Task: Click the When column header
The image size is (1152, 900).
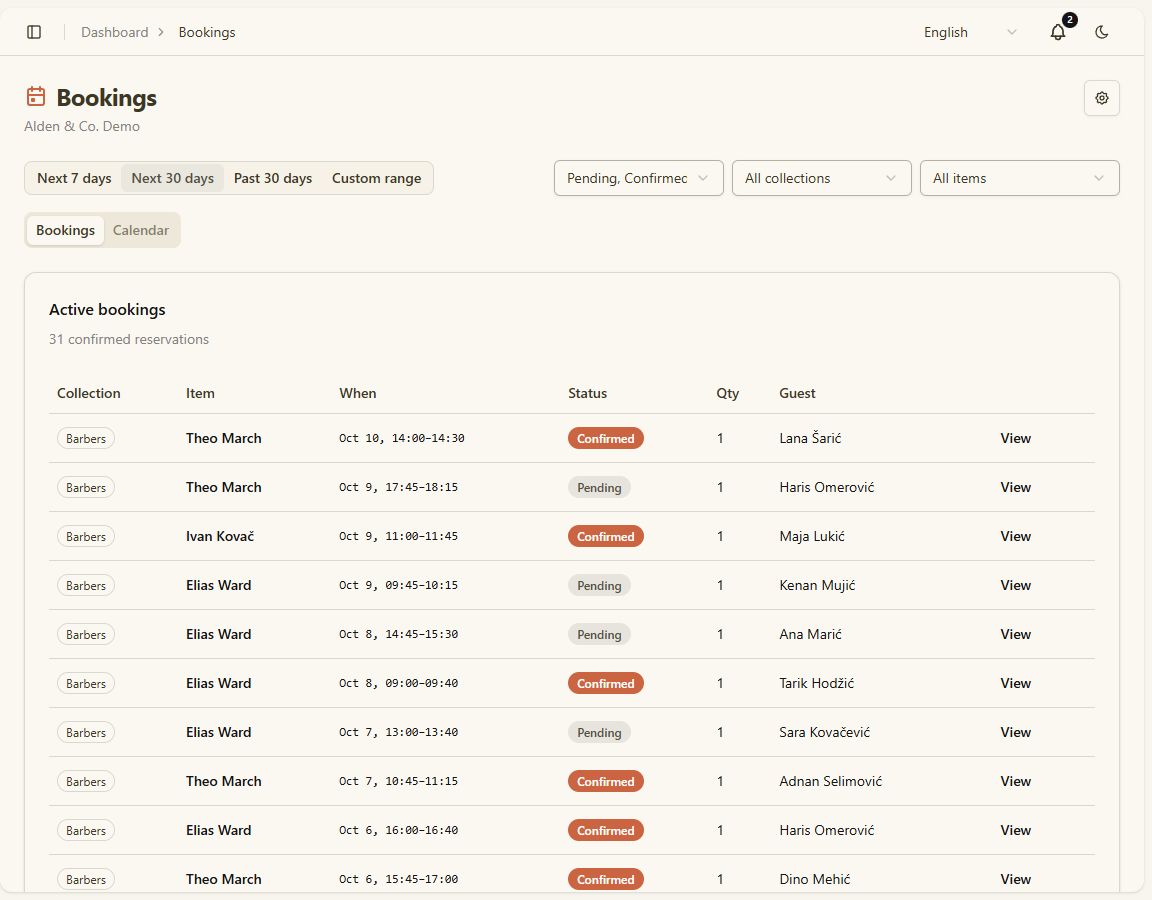Action: coord(358,393)
